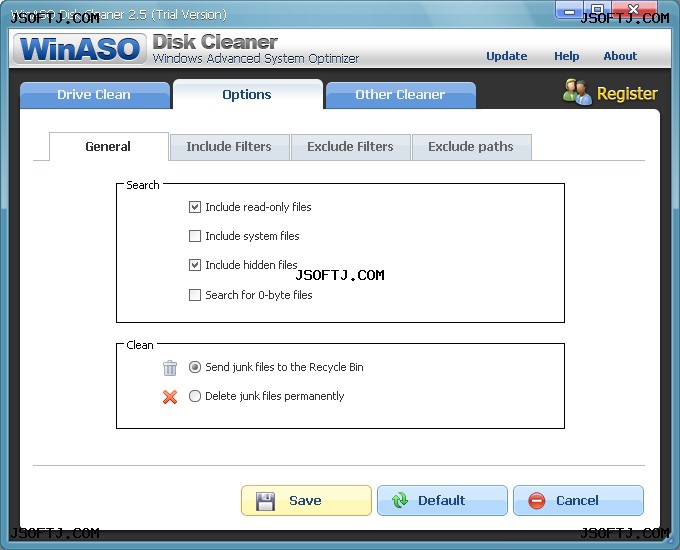The height and width of the screenshot is (550, 680).
Task: Switch to the Drive Clean tab
Action: click(x=95, y=95)
